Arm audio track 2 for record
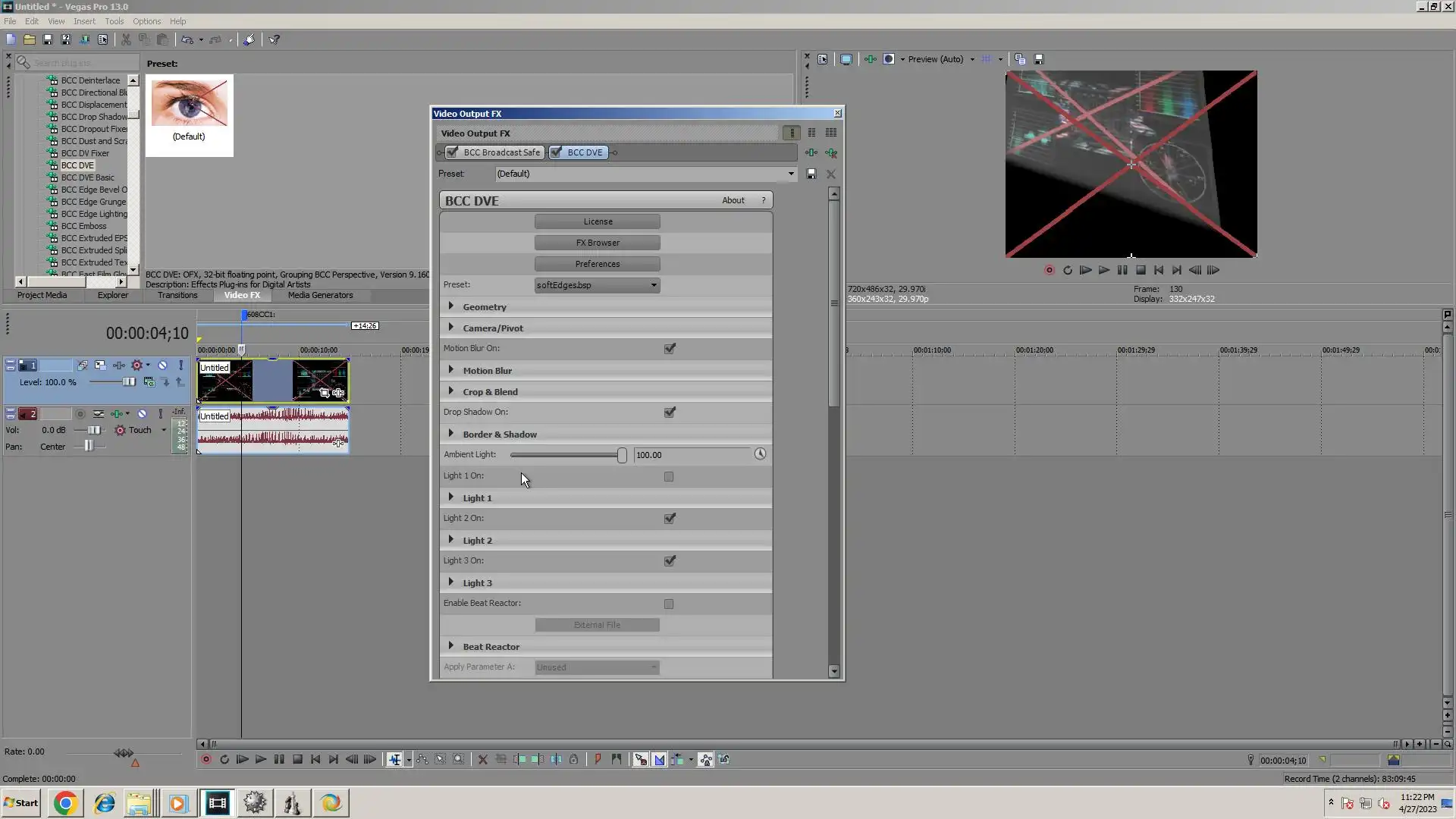 click(x=80, y=414)
